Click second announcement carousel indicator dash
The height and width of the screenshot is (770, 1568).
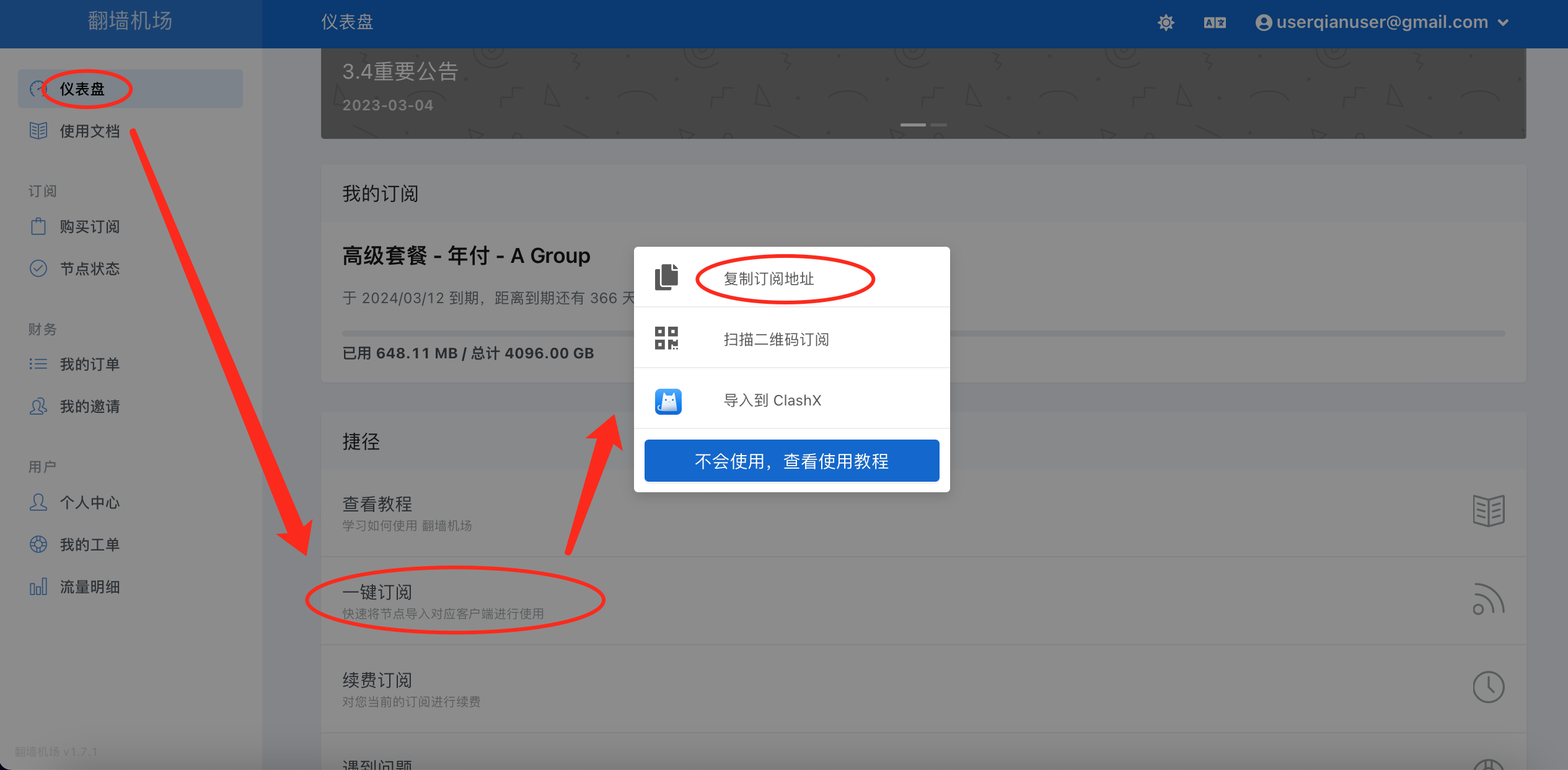pyautogui.click(x=939, y=125)
